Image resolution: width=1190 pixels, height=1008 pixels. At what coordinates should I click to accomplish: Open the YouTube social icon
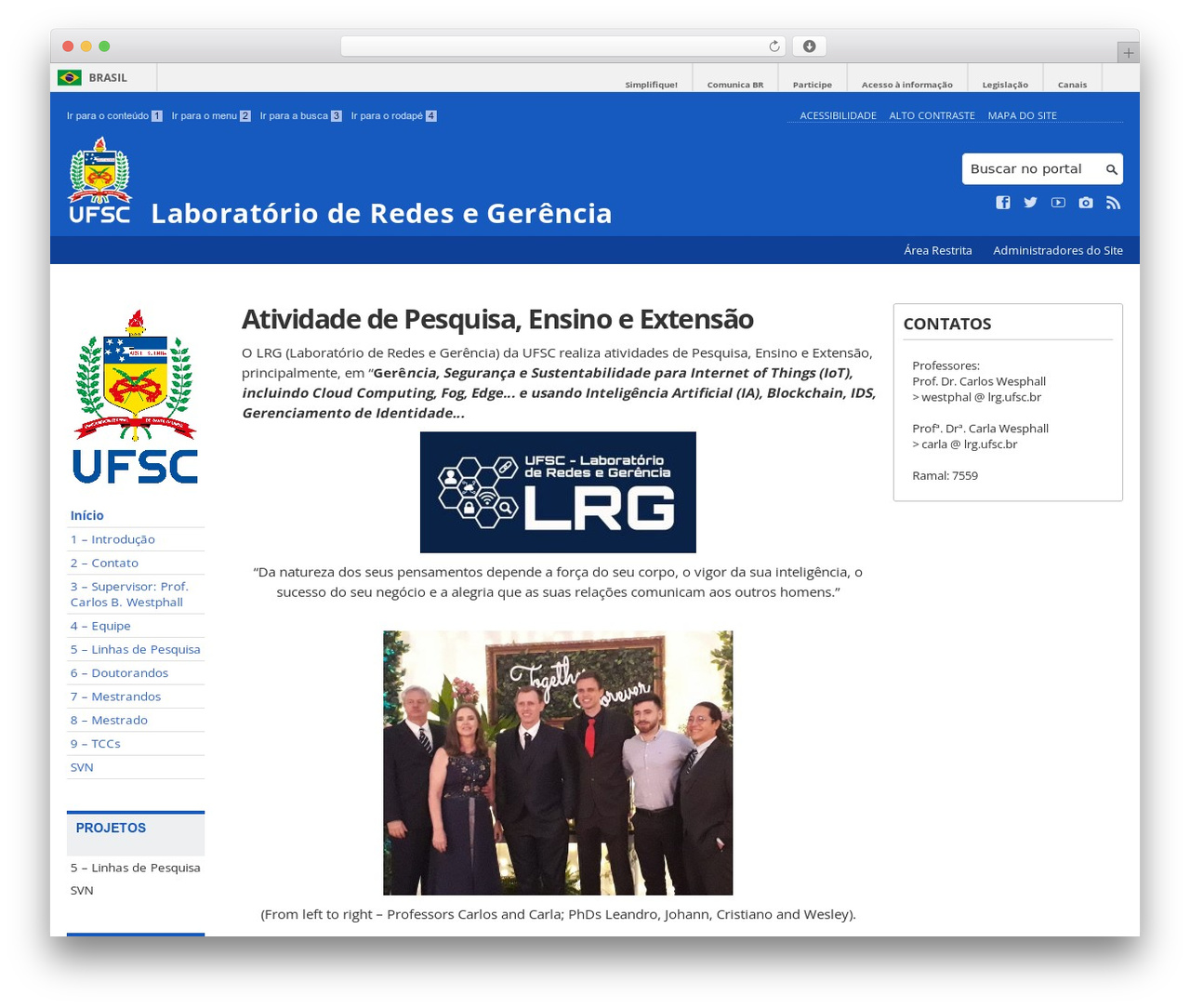coord(1058,203)
